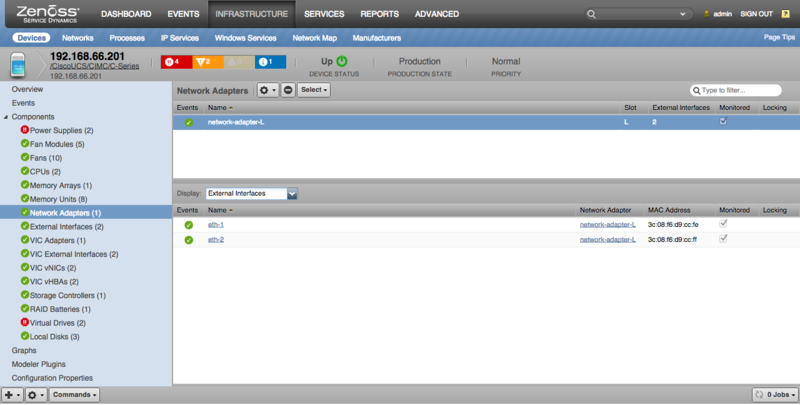This screenshot has height=405, width=800.
Task: Open the 0 Jobs dropdown
Action: click(x=776, y=395)
